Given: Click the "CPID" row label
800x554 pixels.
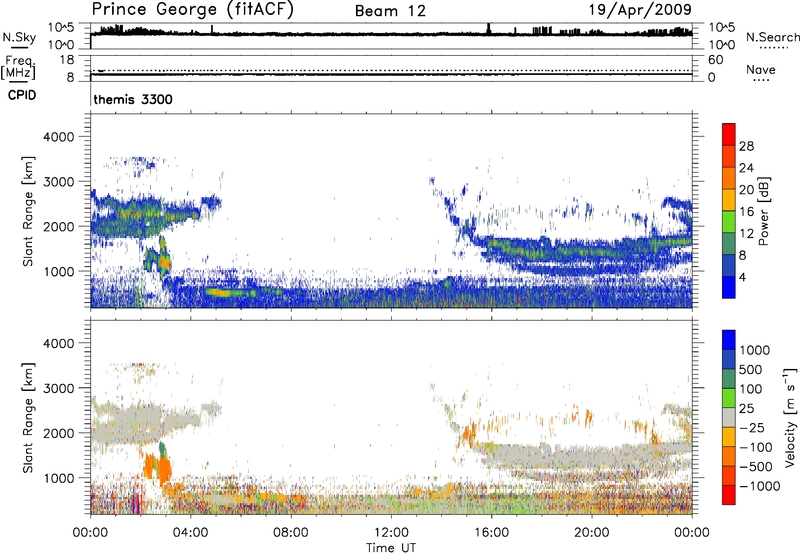Looking at the screenshot, I should point(22,95).
